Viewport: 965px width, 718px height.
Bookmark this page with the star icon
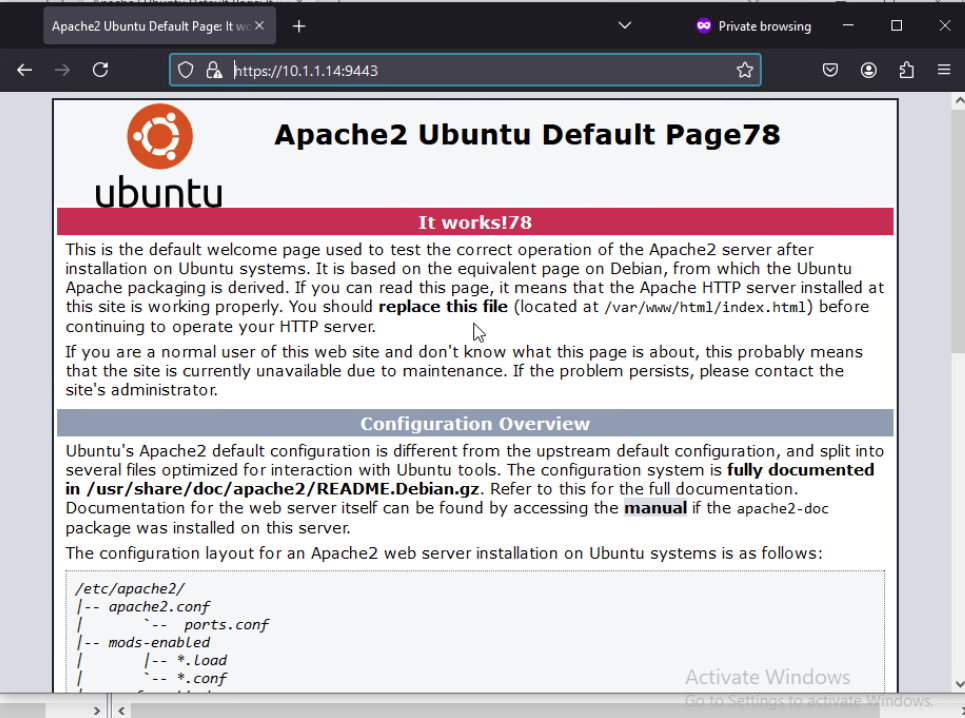[x=745, y=70]
